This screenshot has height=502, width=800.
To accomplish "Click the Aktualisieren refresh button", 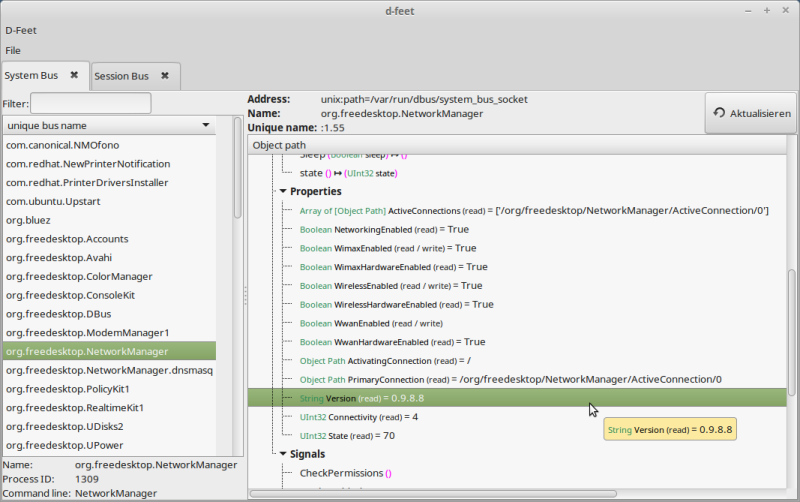I will [x=750, y=114].
